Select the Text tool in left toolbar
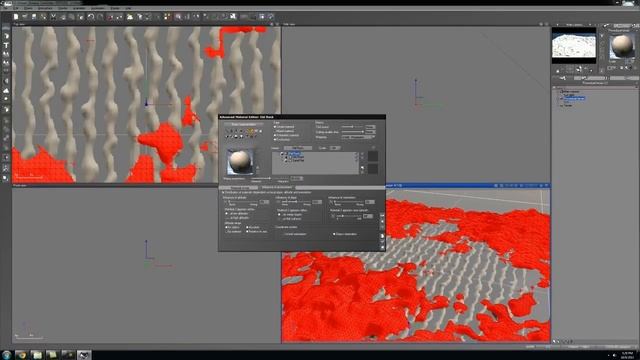 tap(6, 45)
